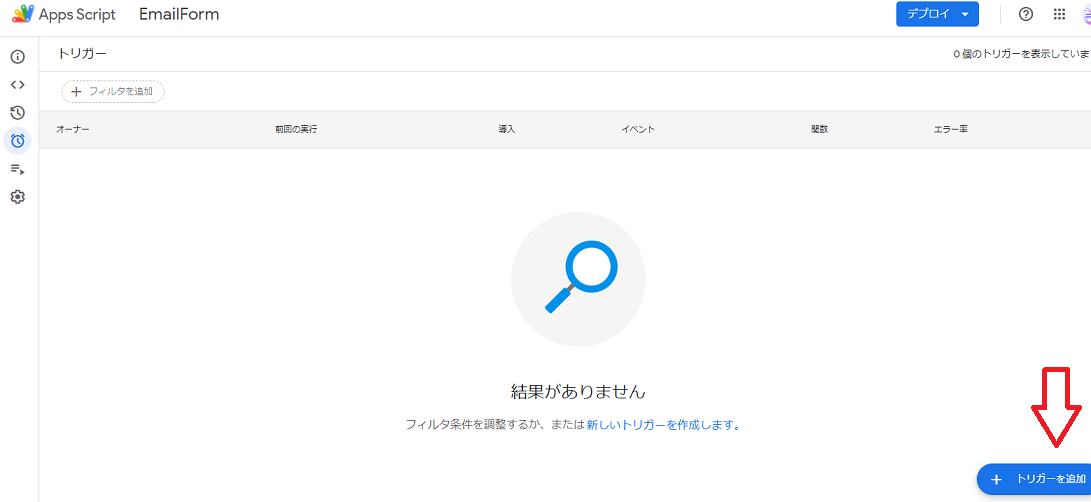Open Project History icon in sidebar
The width and height of the screenshot is (1091, 502).
tap(17, 113)
